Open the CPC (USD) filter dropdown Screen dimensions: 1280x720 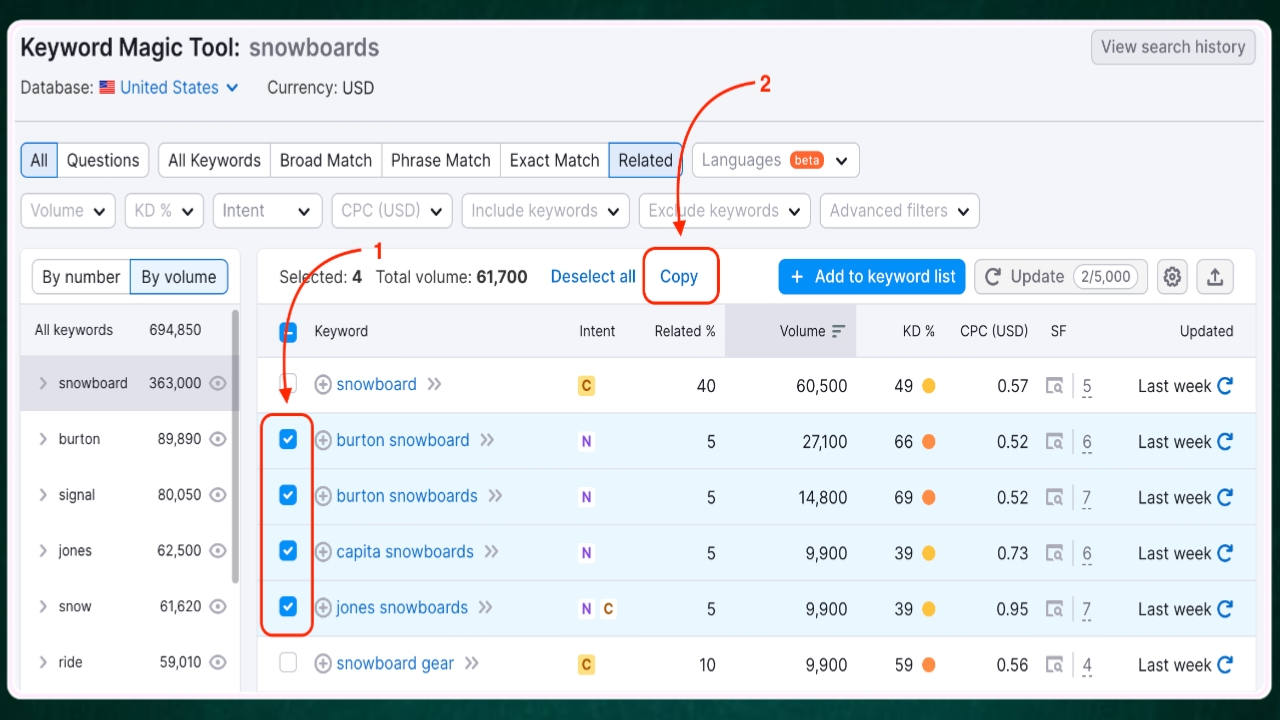[392, 211]
